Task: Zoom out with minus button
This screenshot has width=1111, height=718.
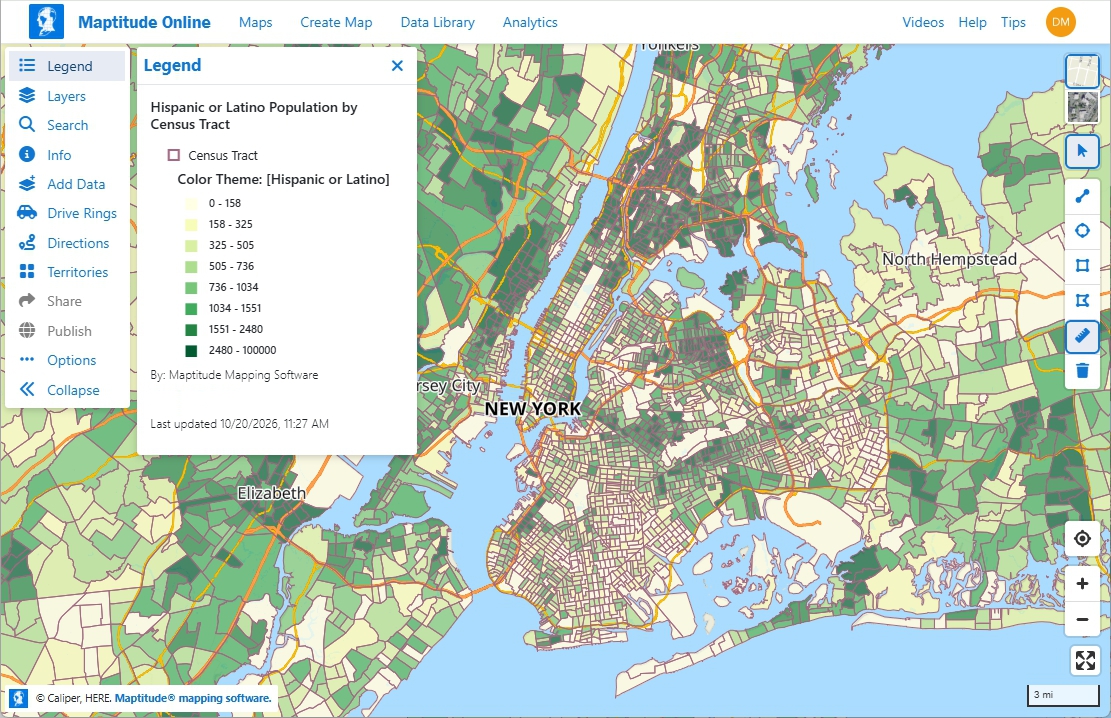Action: click(x=1082, y=619)
